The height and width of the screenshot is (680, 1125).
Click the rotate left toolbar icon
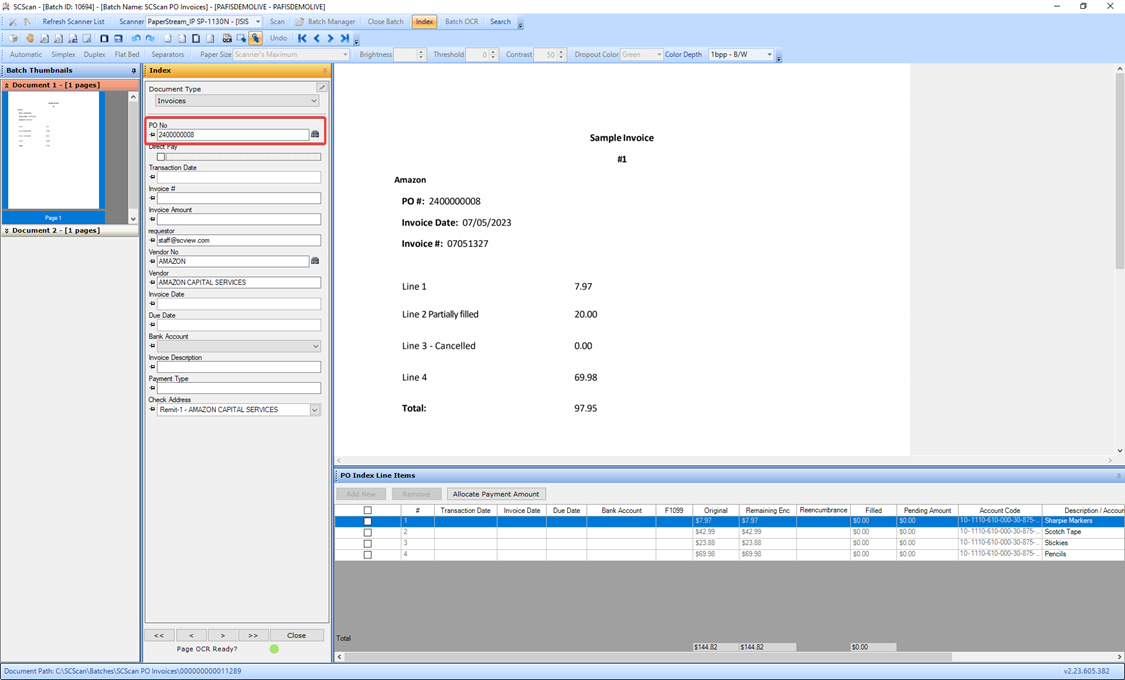[136, 38]
